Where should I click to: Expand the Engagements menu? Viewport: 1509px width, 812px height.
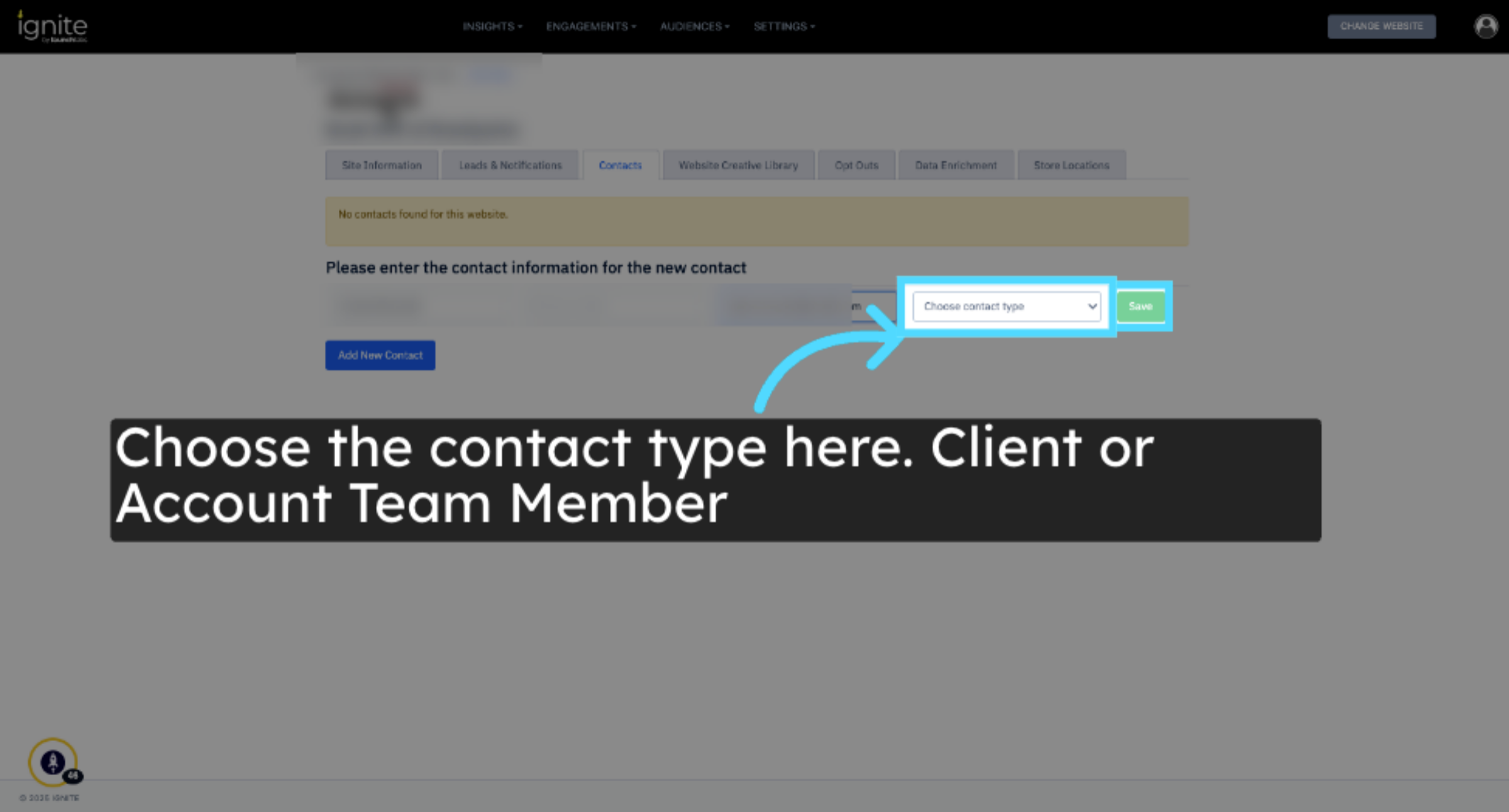point(591,26)
